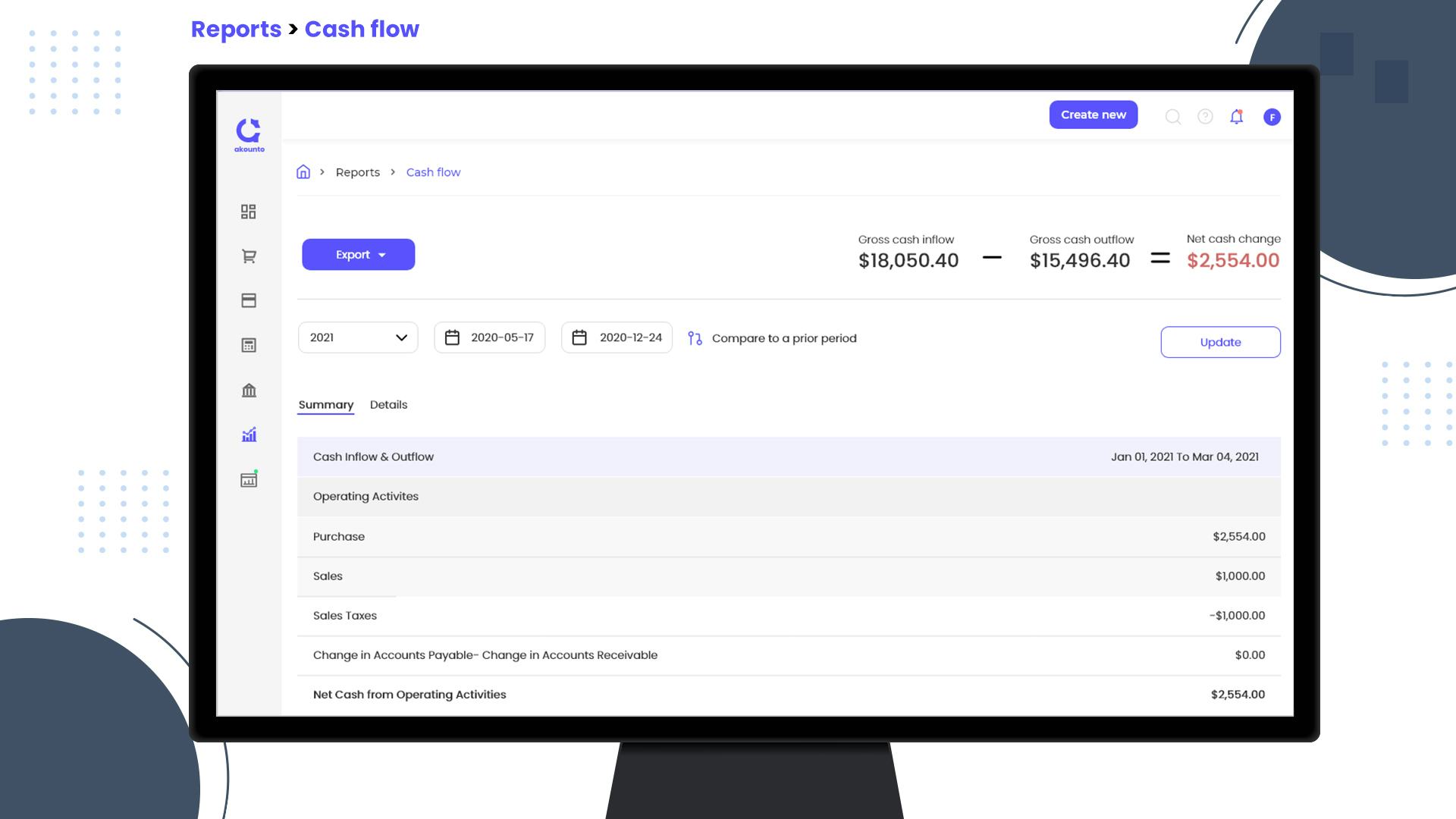Open the 2020-12-24 end date field
The image size is (1456, 819).
[x=617, y=337]
